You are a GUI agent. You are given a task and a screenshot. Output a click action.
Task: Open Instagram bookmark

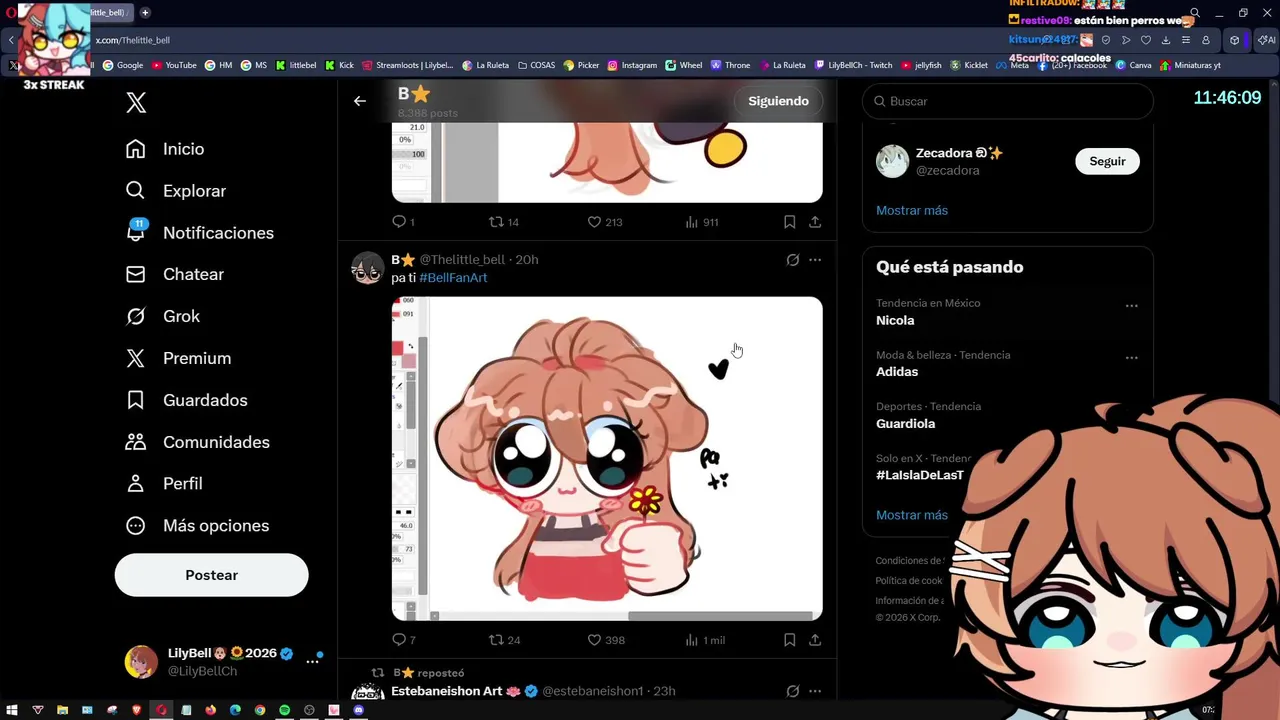[x=632, y=65]
